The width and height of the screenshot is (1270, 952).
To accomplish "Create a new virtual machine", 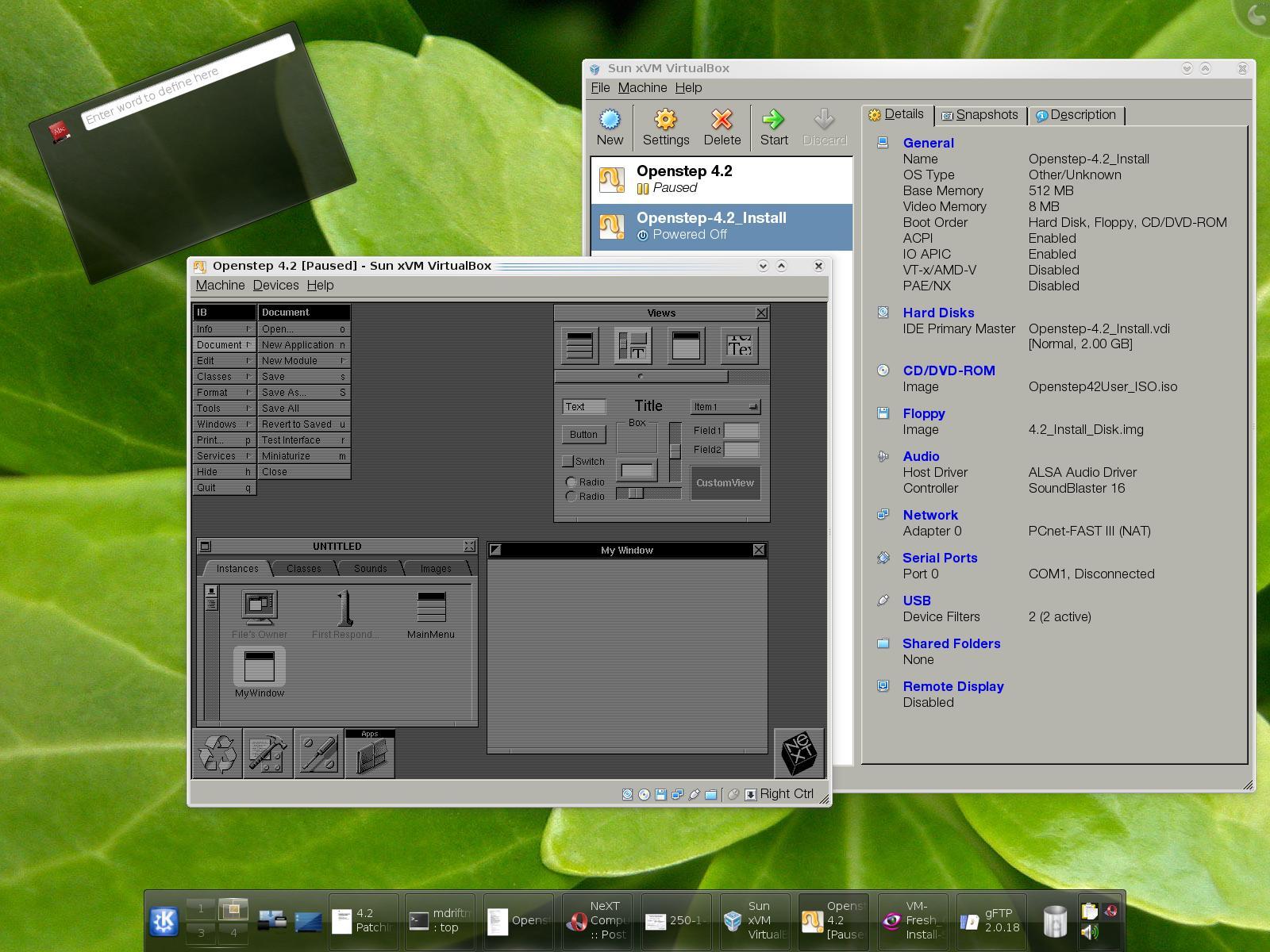I will pyautogui.click(x=610, y=125).
